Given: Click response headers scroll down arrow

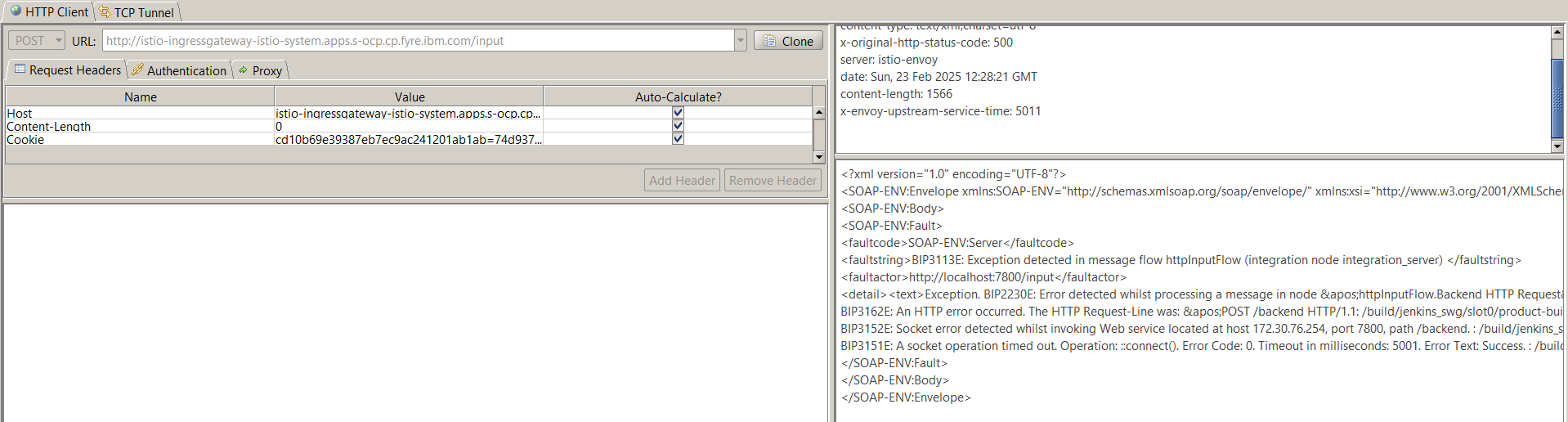Looking at the screenshot, I should tap(1557, 146).
